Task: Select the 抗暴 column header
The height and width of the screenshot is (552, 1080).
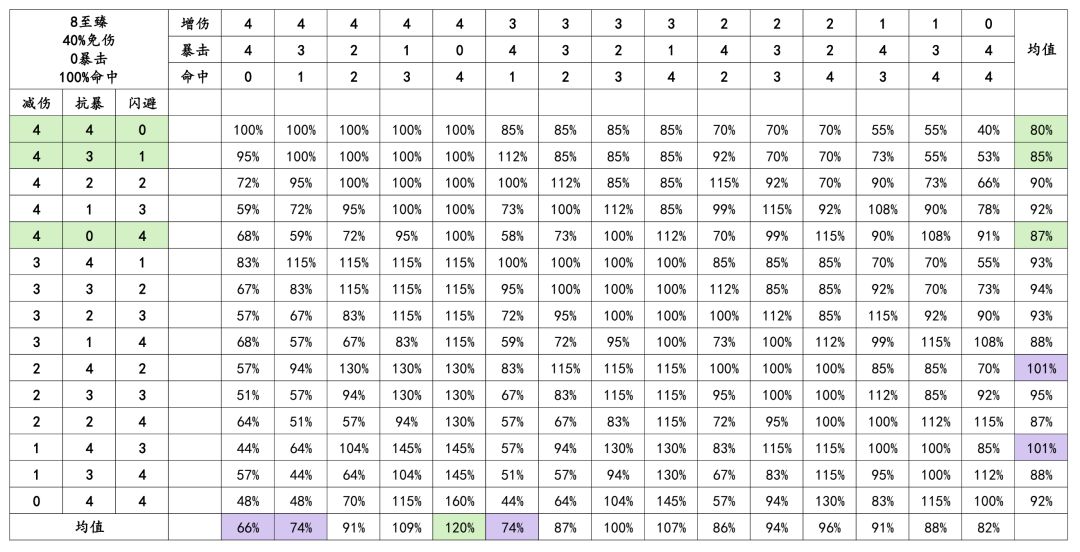Action: point(89,103)
